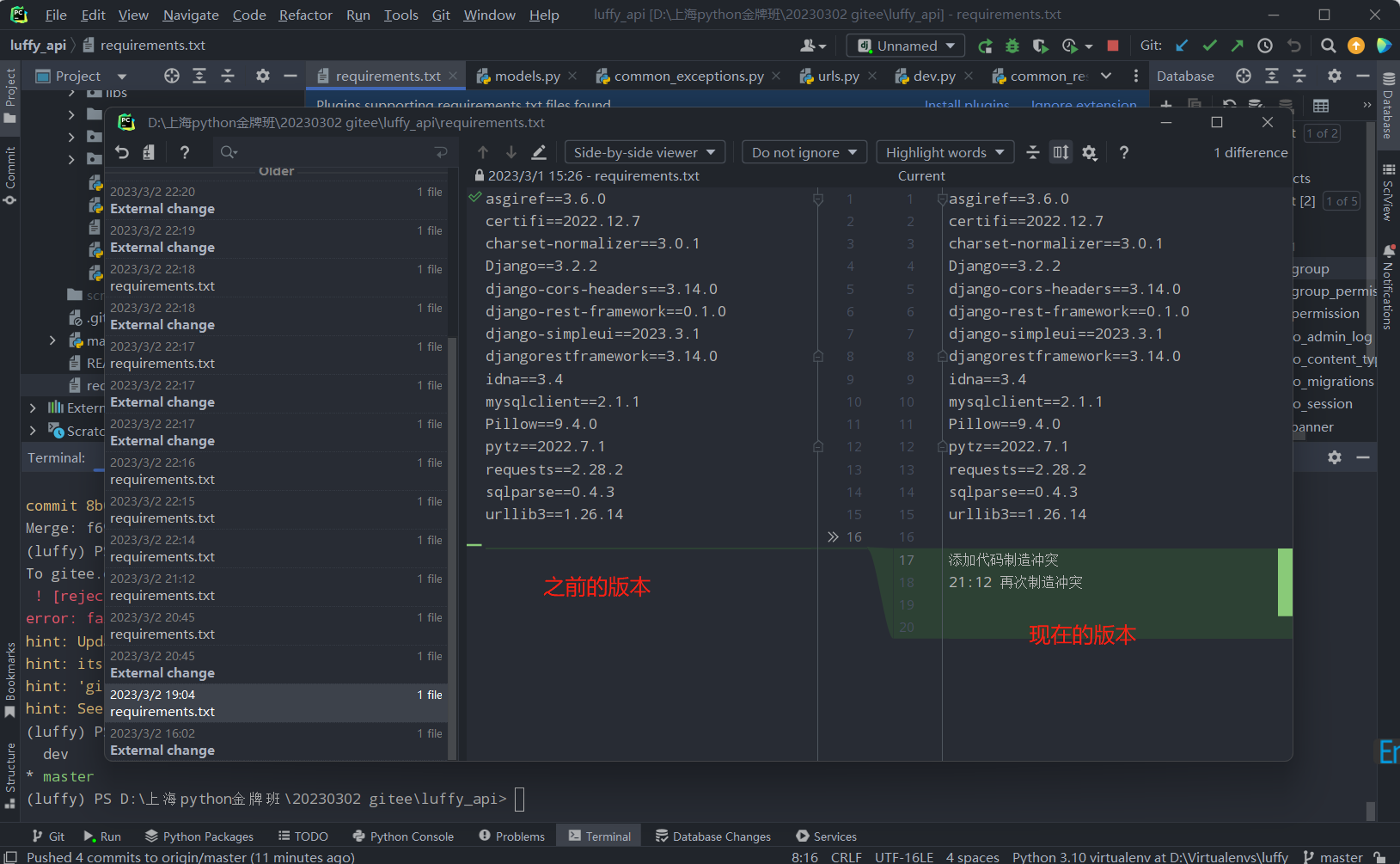
Task: Hide the Project panel minus icon
Action: (290, 76)
